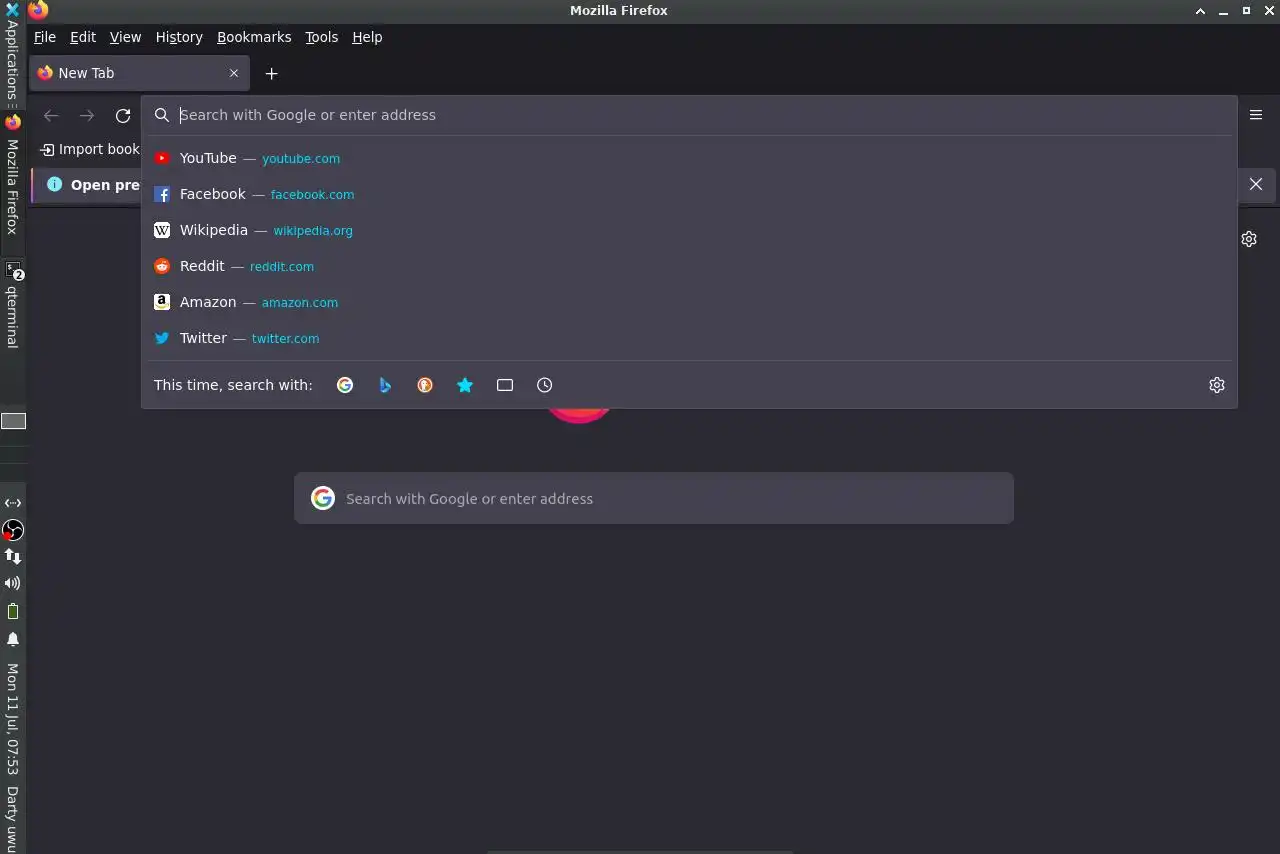Search open tabs via the tabs icon
Screen dimensions: 1280x854
click(505, 385)
